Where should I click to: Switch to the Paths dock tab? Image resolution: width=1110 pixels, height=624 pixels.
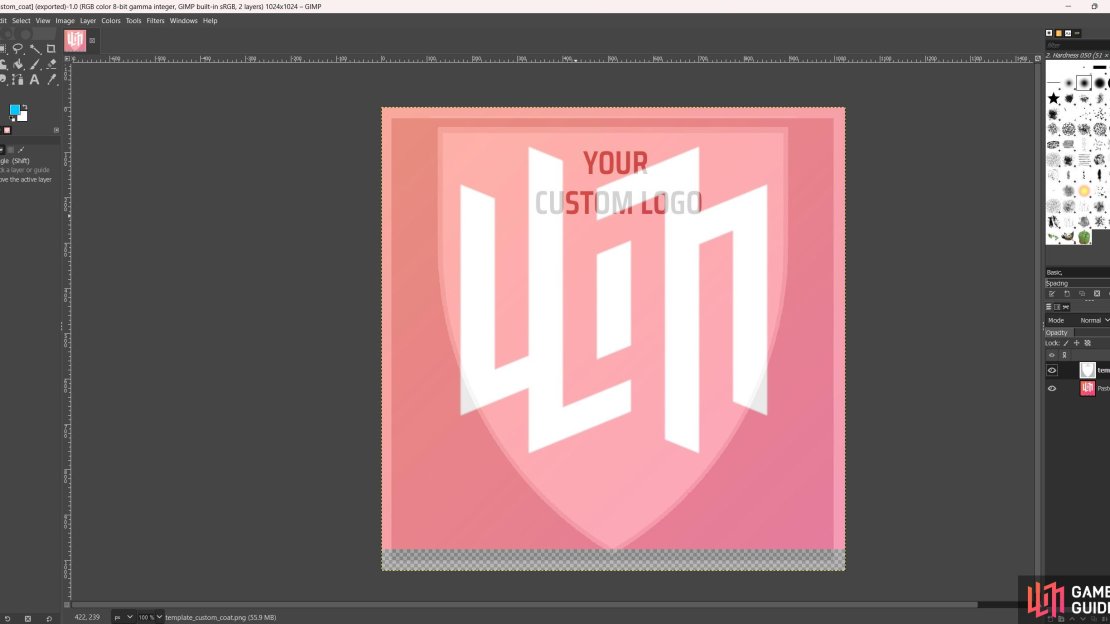point(1065,307)
